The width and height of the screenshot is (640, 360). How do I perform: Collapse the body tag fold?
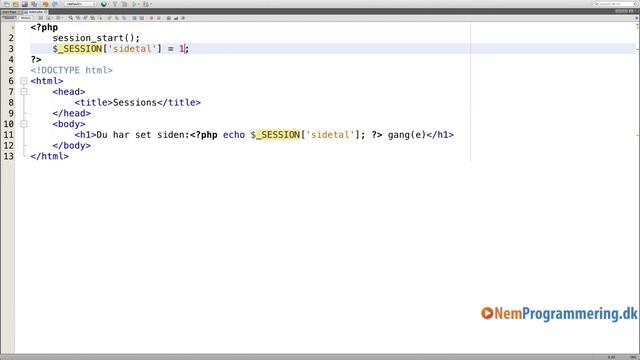pos(24,124)
